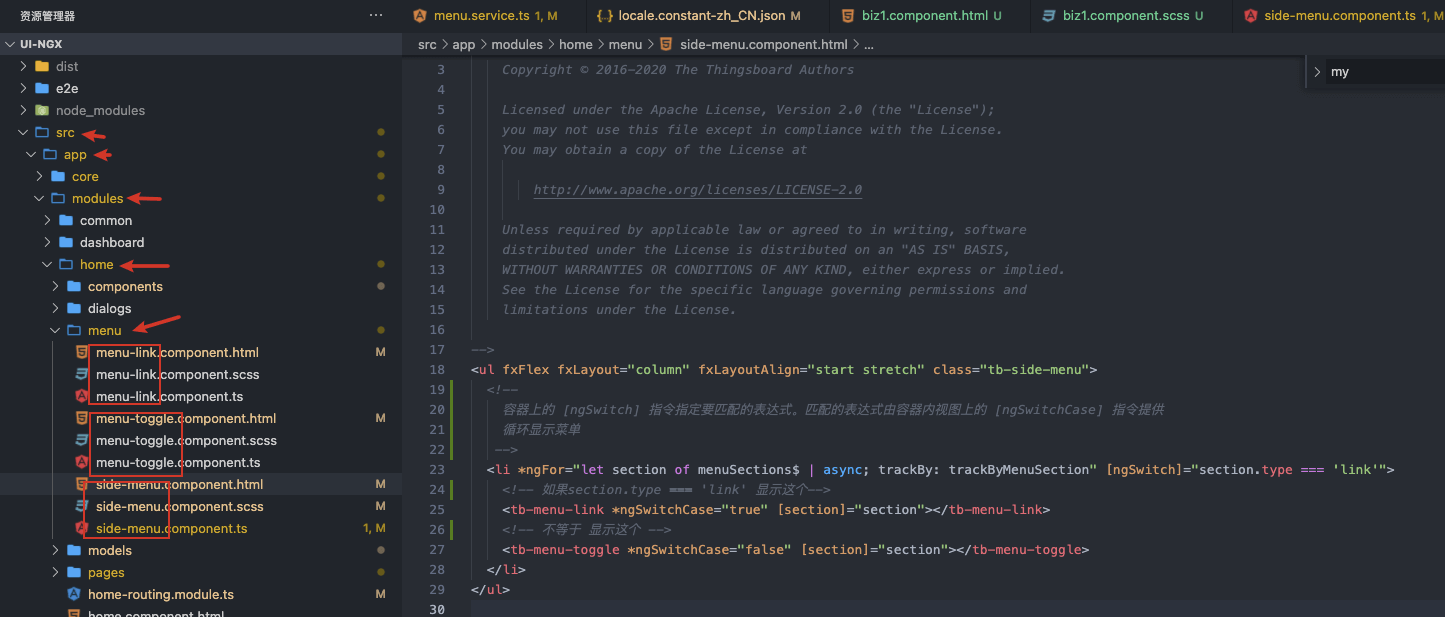Screen dimensions: 1445x617
Task: Click the src breadcrumb segment
Action: point(427,44)
